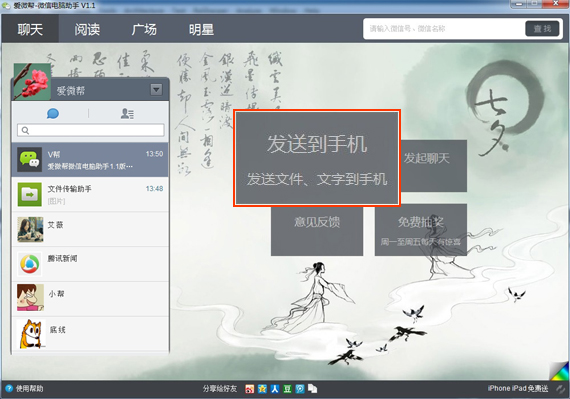Viewport: 570px width, 399px height.
Task: Open the 文件传输助手 conversation
Action: click(90, 194)
